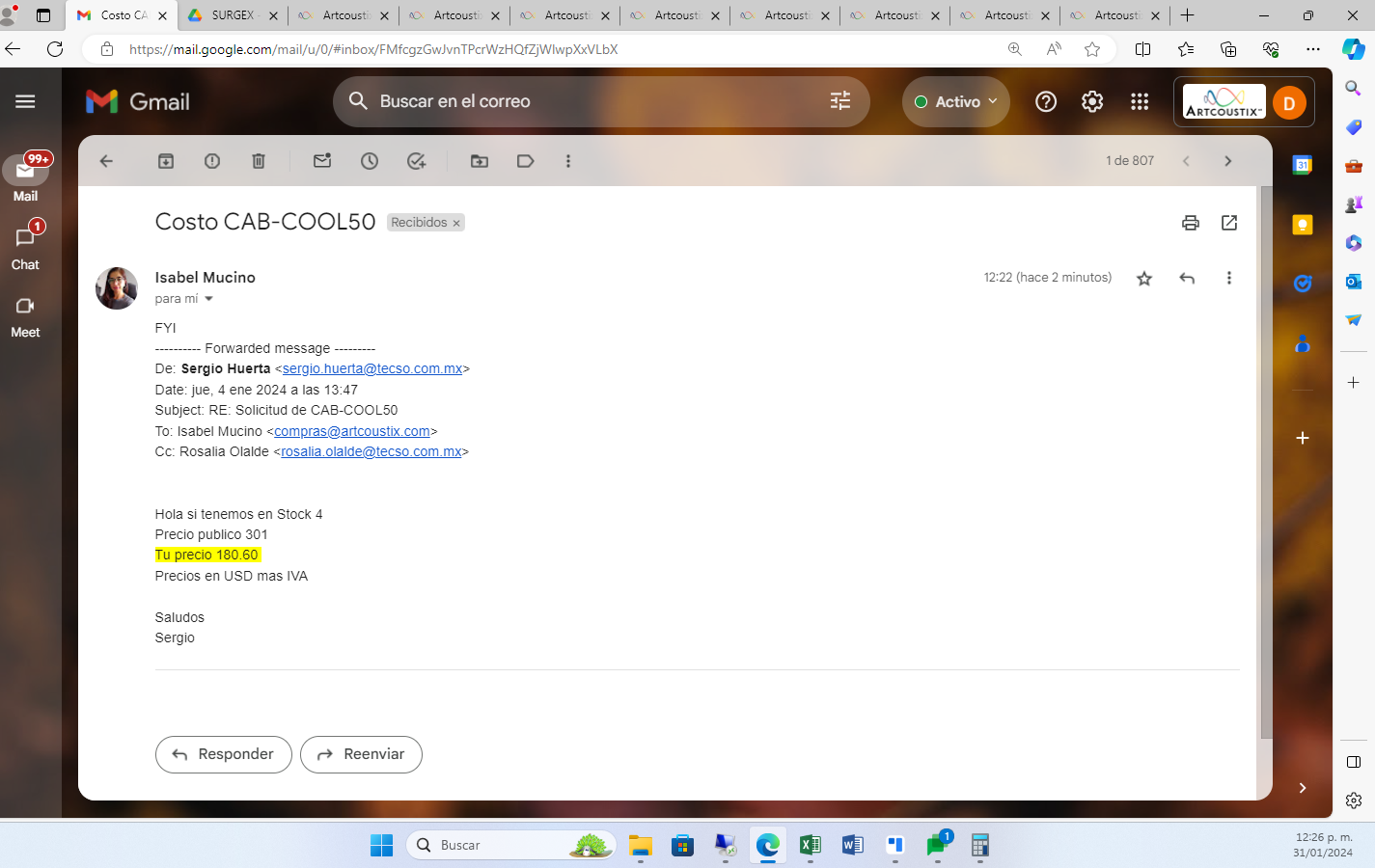The image size is (1375, 868).
Task: Open more toolbar options menu
Action: tap(568, 161)
